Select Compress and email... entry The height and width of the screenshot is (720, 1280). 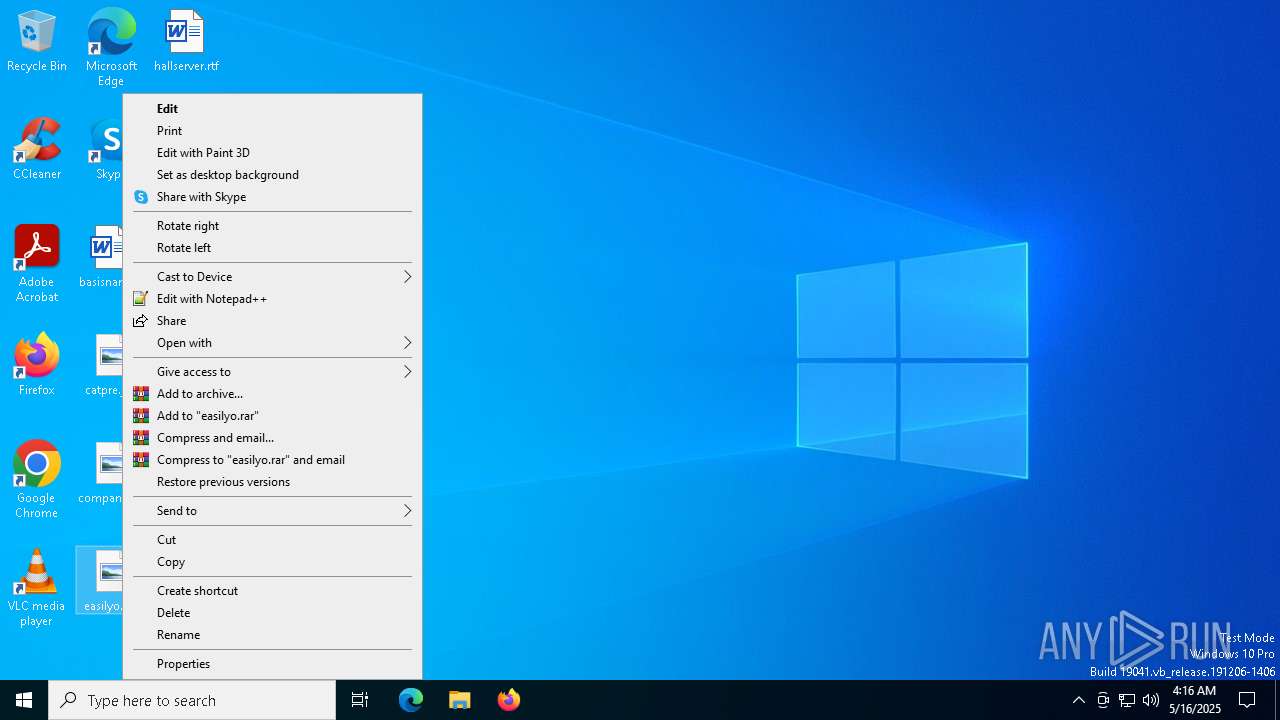[x=272, y=438]
